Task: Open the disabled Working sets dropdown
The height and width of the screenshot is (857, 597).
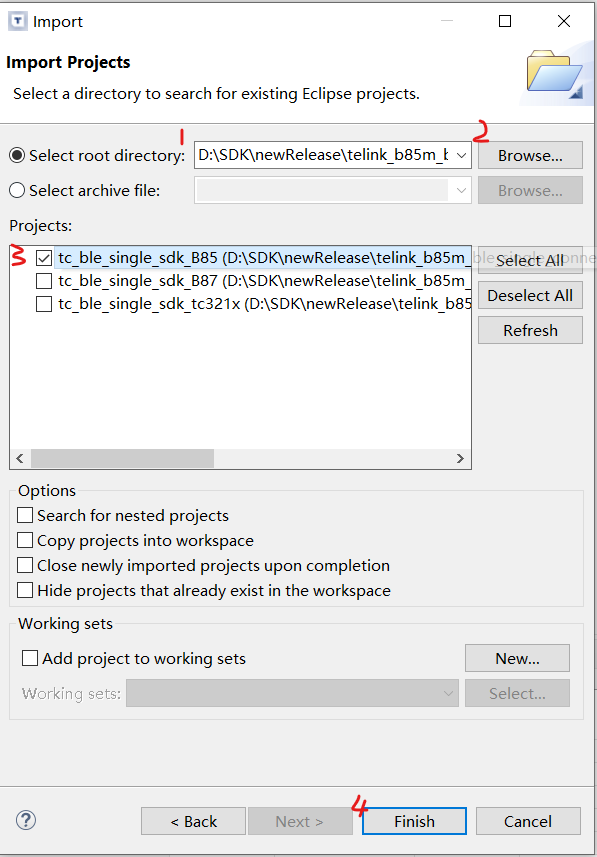Action: pyautogui.click(x=292, y=693)
